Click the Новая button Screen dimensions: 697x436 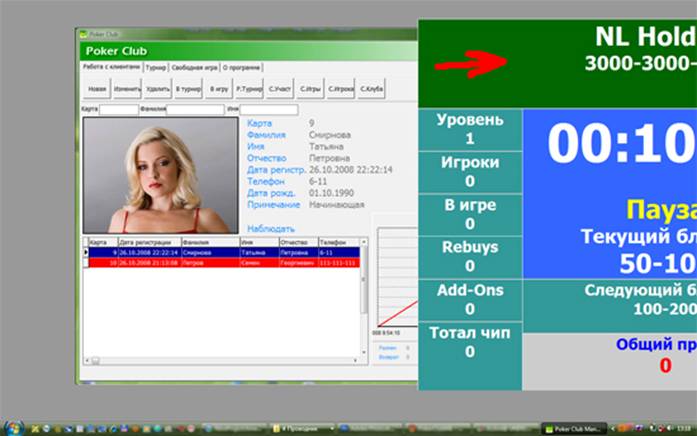pos(97,89)
